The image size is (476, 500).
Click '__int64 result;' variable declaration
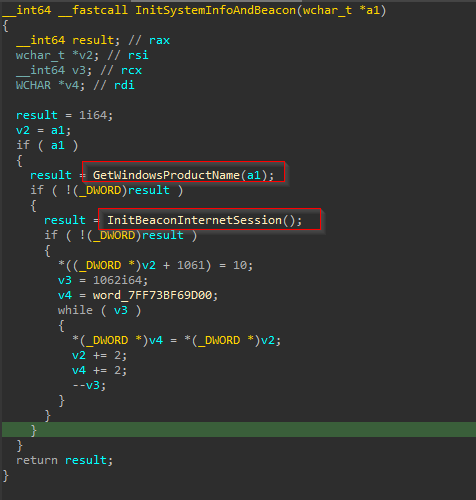click(68, 40)
